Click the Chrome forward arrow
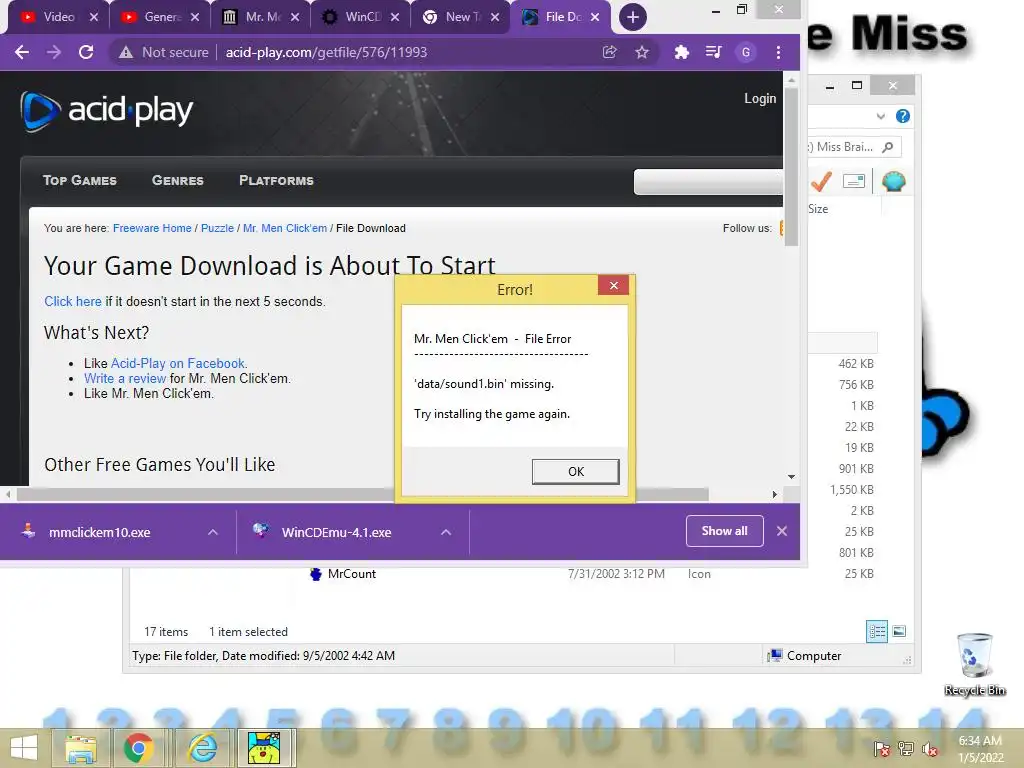The height and width of the screenshot is (768, 1024). (54, 52)
